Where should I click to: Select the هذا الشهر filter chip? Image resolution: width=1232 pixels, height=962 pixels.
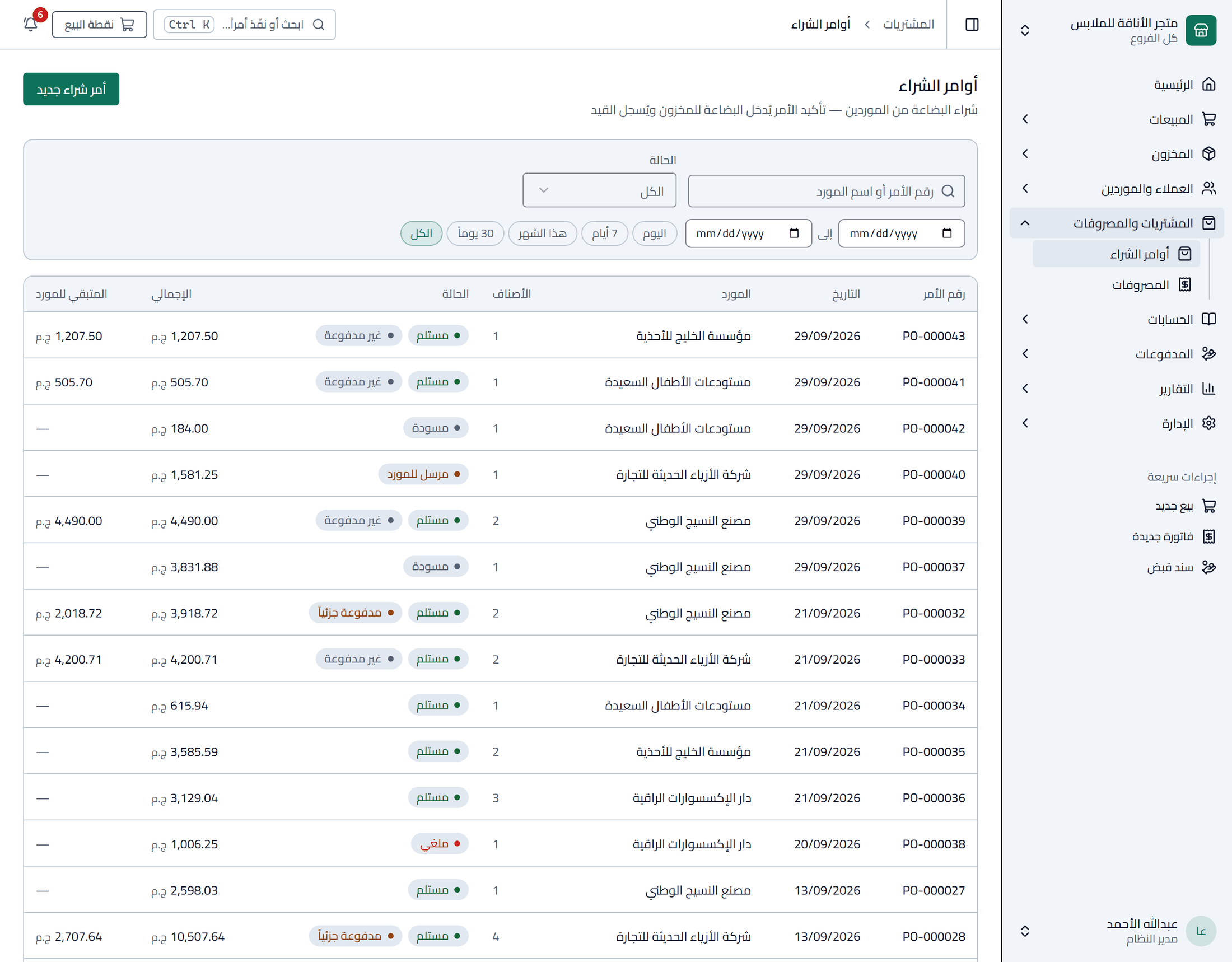coord(542,234)
